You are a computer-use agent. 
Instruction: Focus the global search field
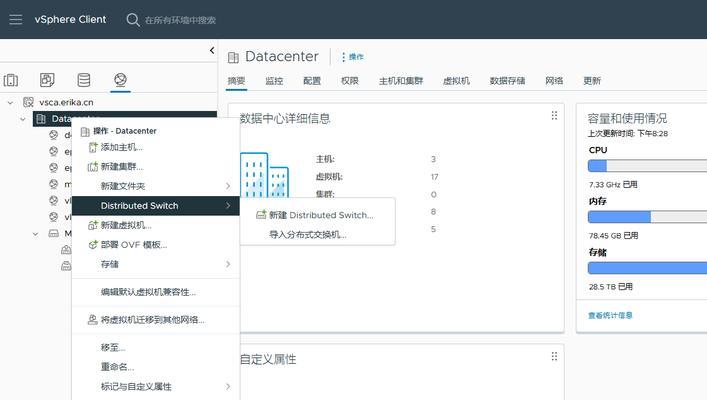[x=180, y=20]
